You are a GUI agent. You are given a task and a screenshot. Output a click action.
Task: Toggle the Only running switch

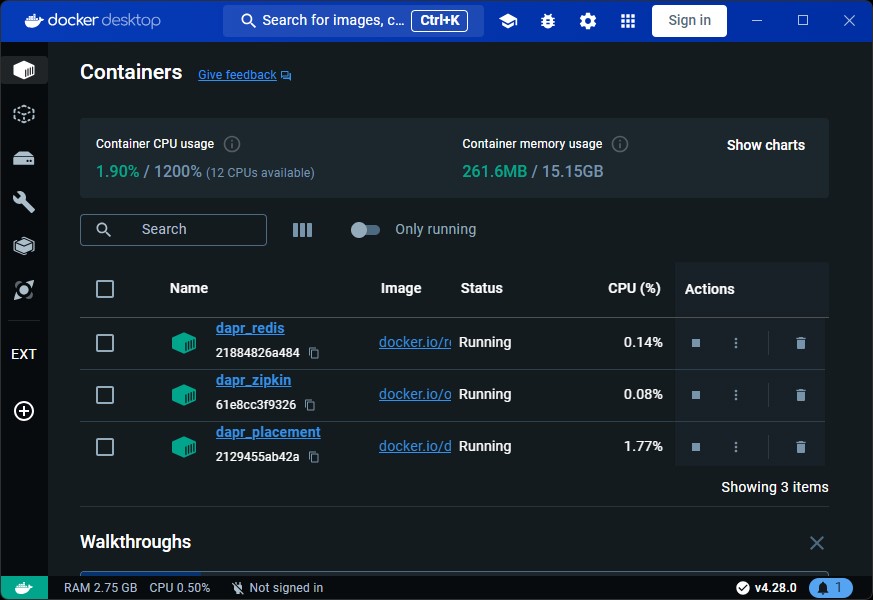(x=365, y=230)
